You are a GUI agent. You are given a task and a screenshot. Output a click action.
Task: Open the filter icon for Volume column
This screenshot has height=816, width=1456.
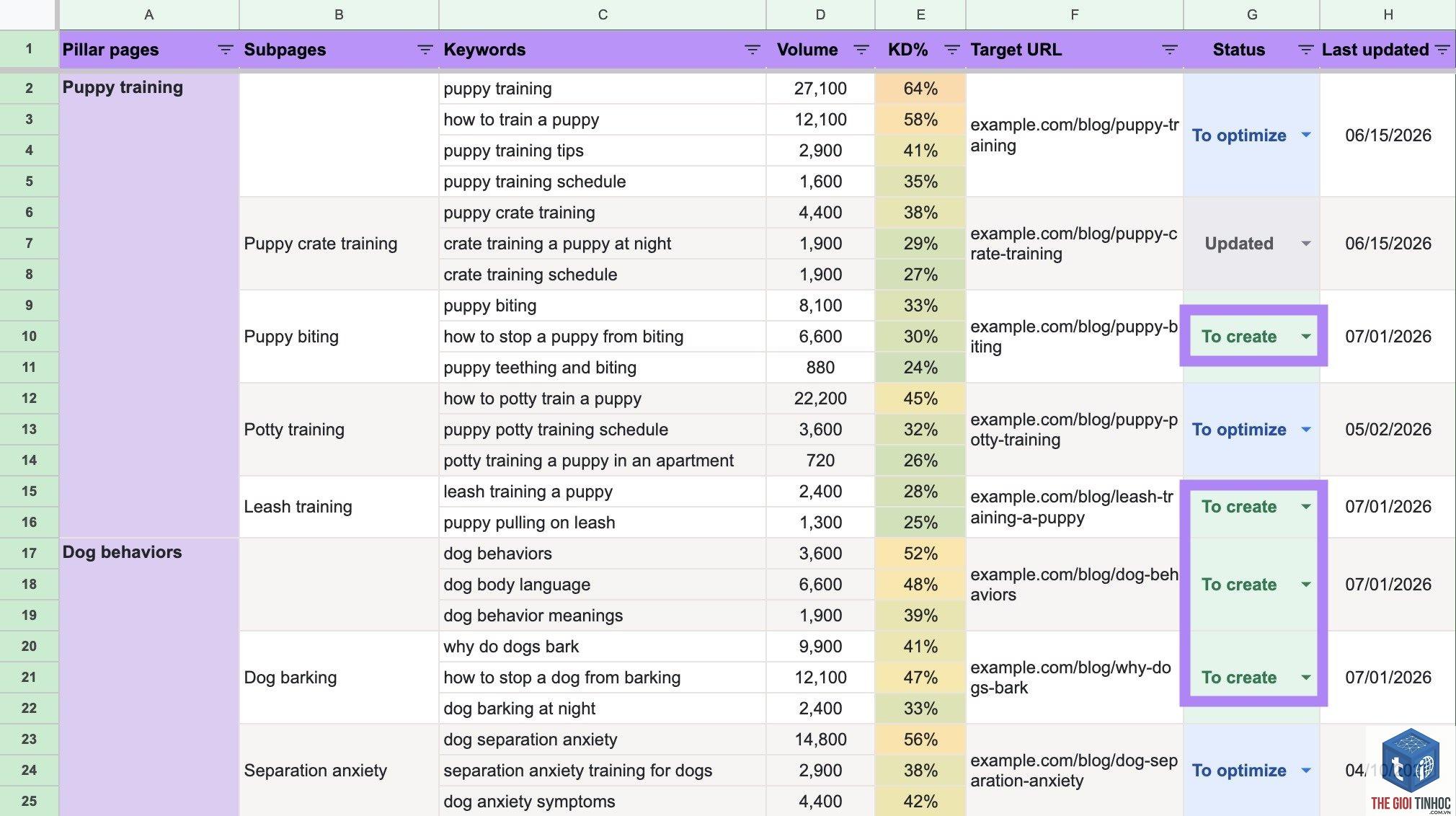(861, 50)
